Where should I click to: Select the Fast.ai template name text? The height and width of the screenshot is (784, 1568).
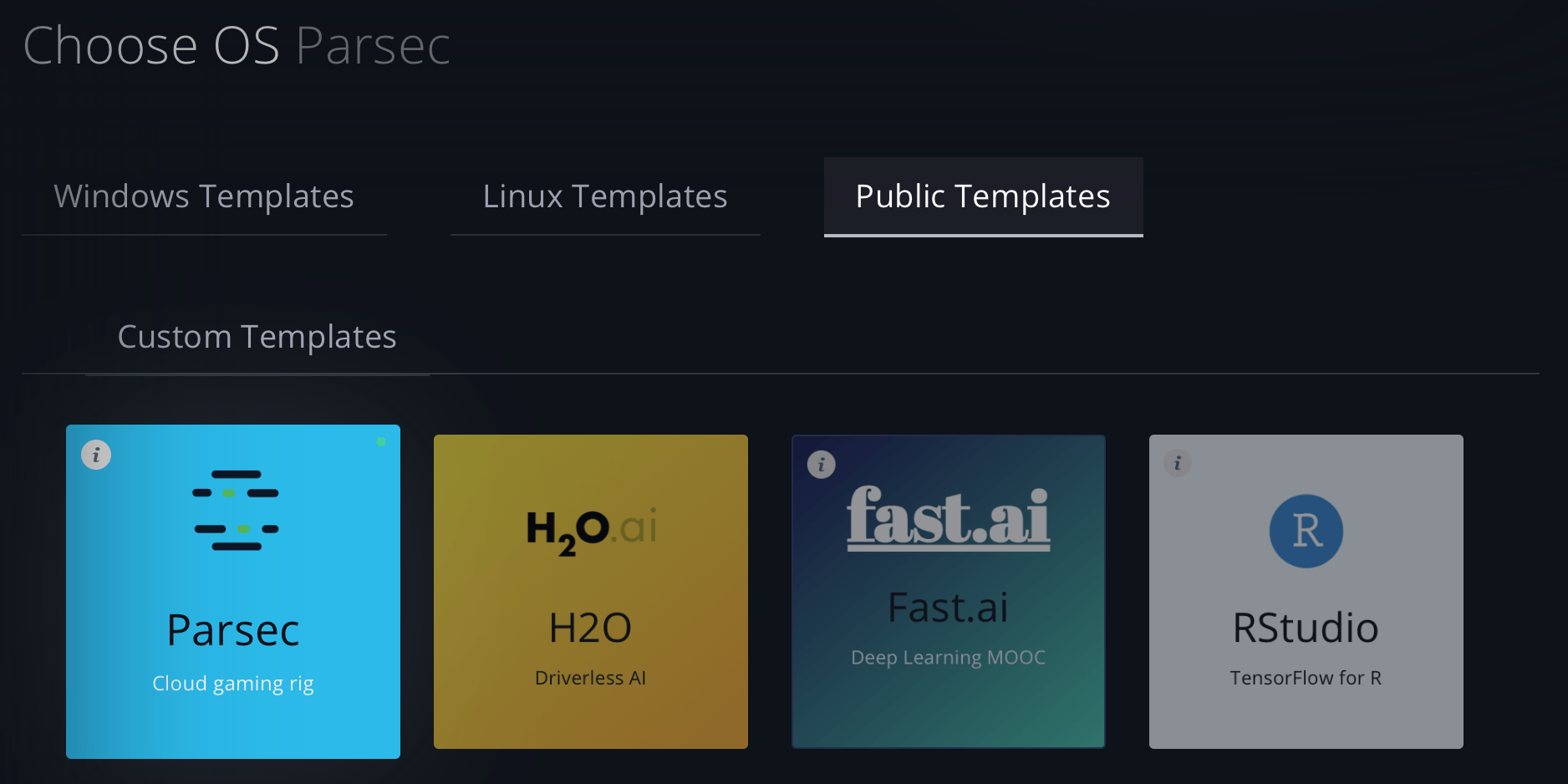click(949, 608)
